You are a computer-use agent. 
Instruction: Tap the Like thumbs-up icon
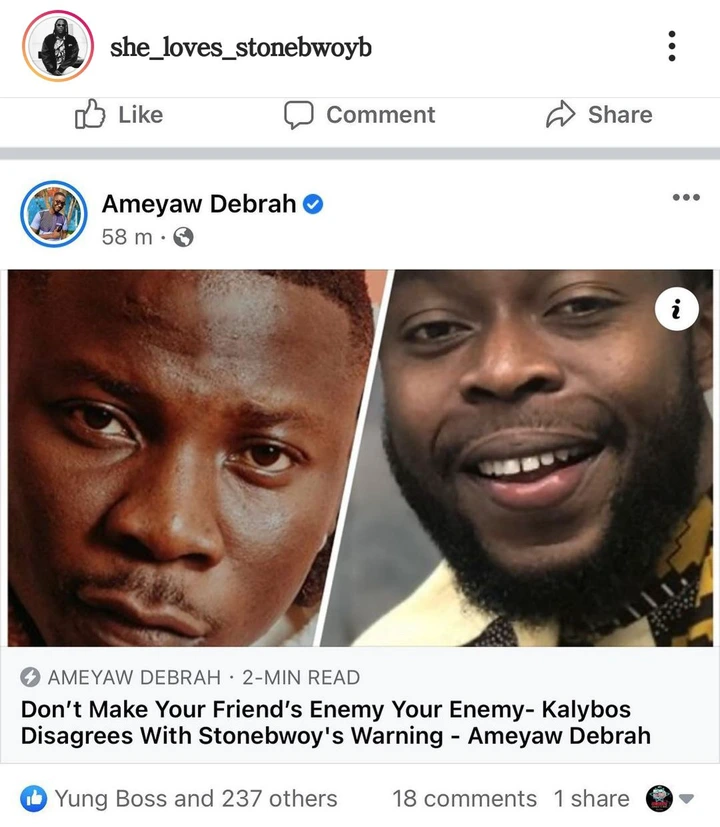(x=90, y=114)
